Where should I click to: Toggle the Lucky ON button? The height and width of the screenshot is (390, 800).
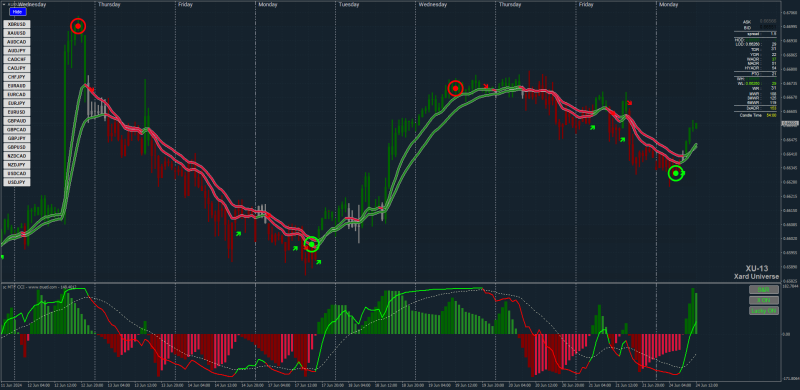coord(764,310)
